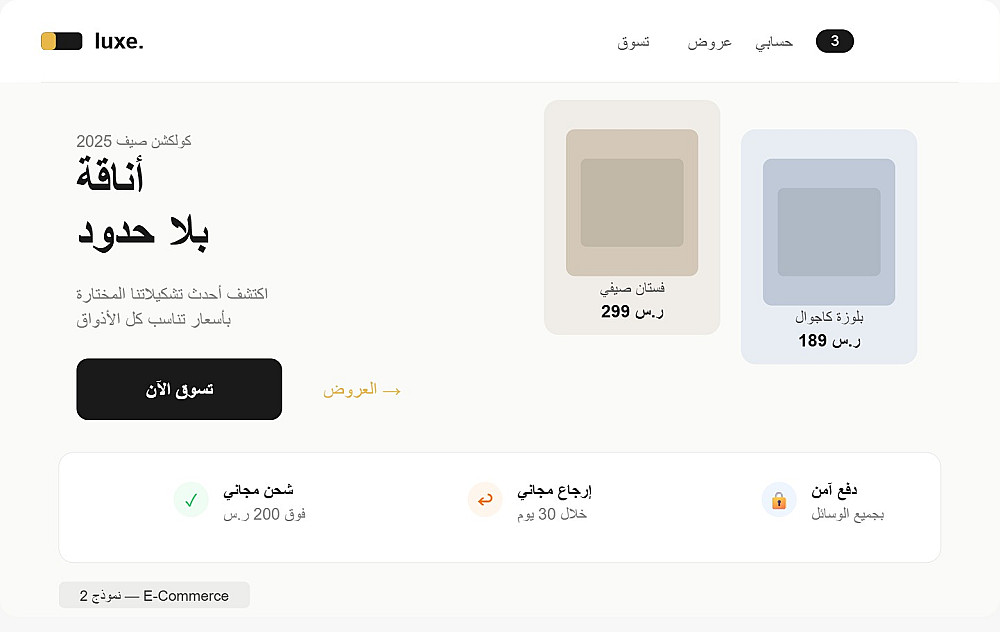Click the beige summer dress product image

tap(632, 202)
